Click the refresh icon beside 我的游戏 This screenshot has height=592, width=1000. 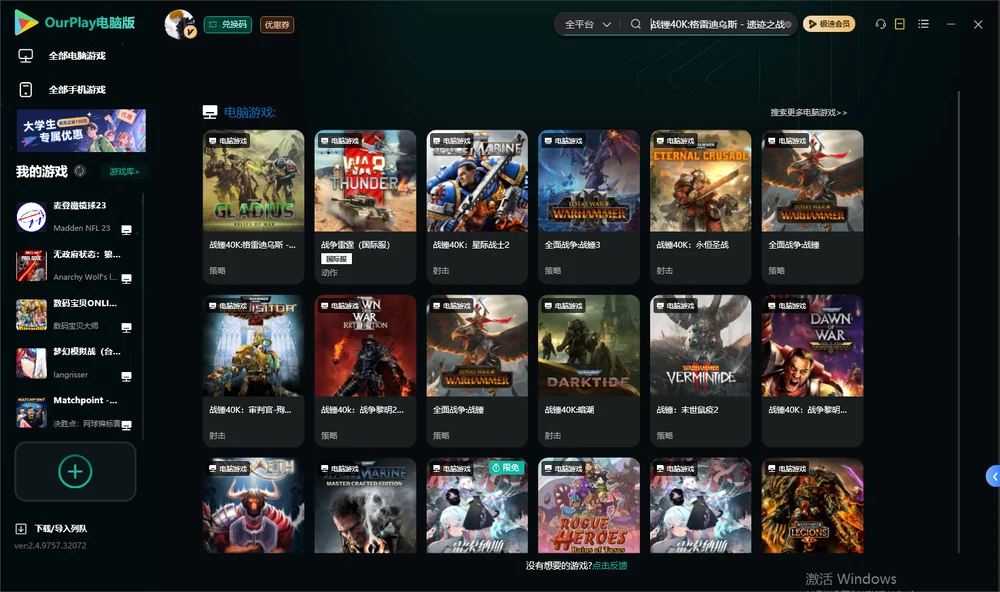pos(80,171)
